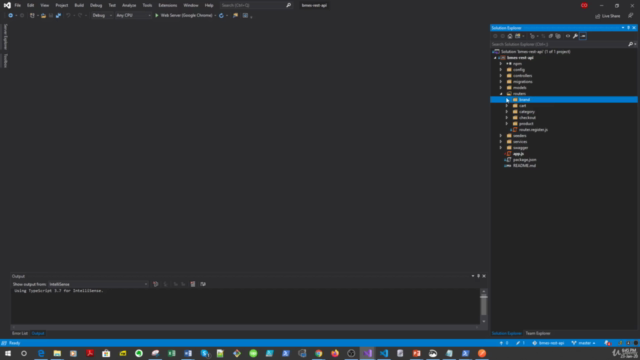This screenshot has height=360, width=640.
Task: Click the master branch in status bar
Action: pyautogui.click(x=584, y=343)
